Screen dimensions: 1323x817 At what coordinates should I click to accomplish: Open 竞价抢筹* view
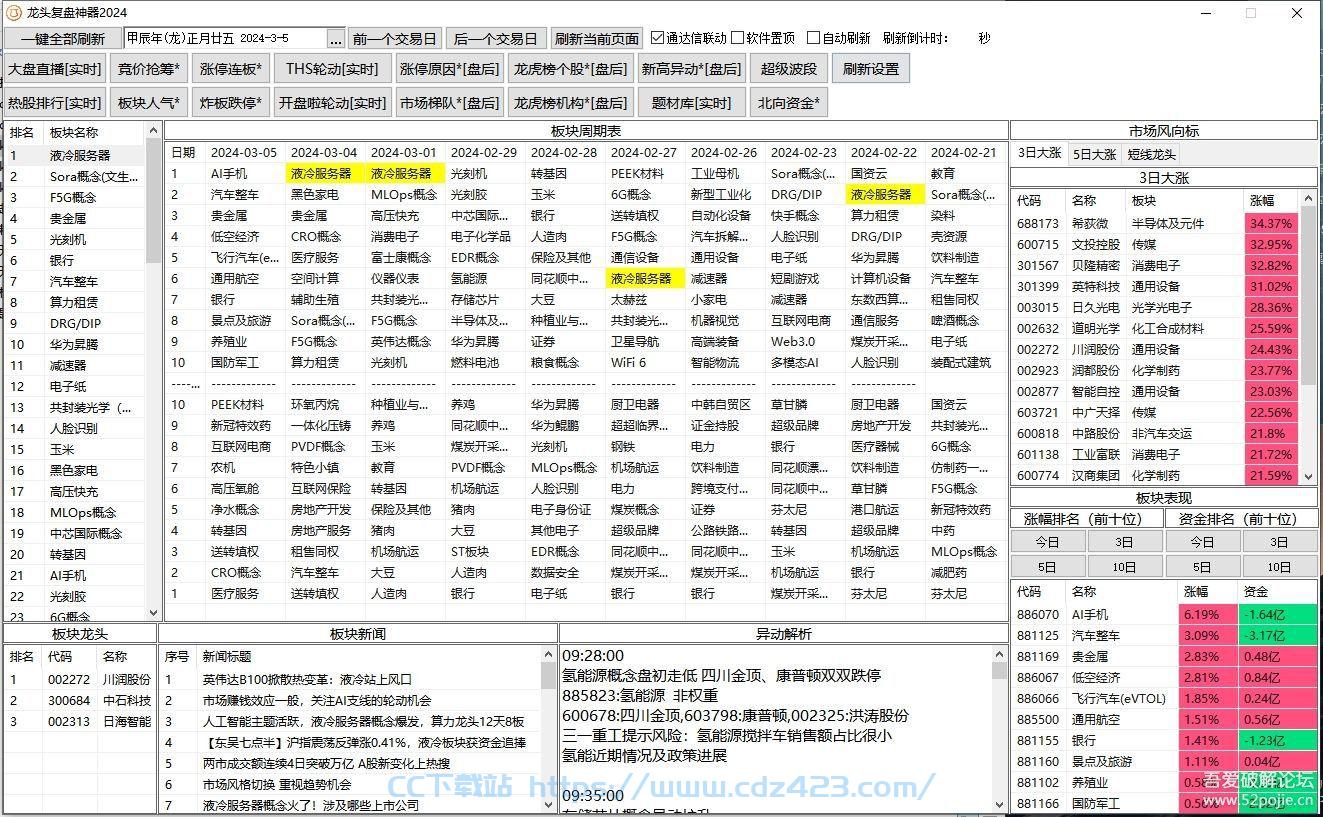pos(149,69)
